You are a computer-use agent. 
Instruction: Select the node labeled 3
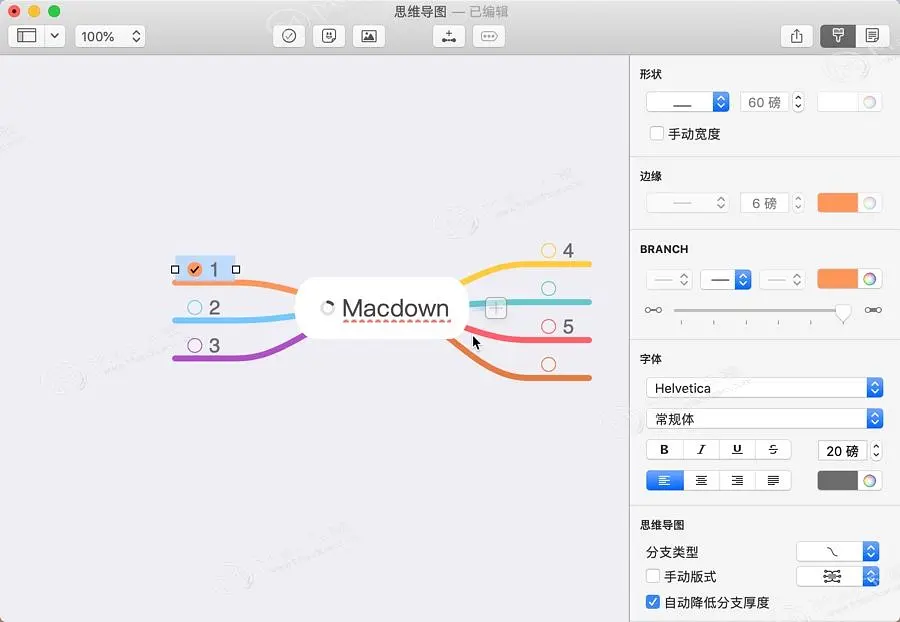click(214, 345)
